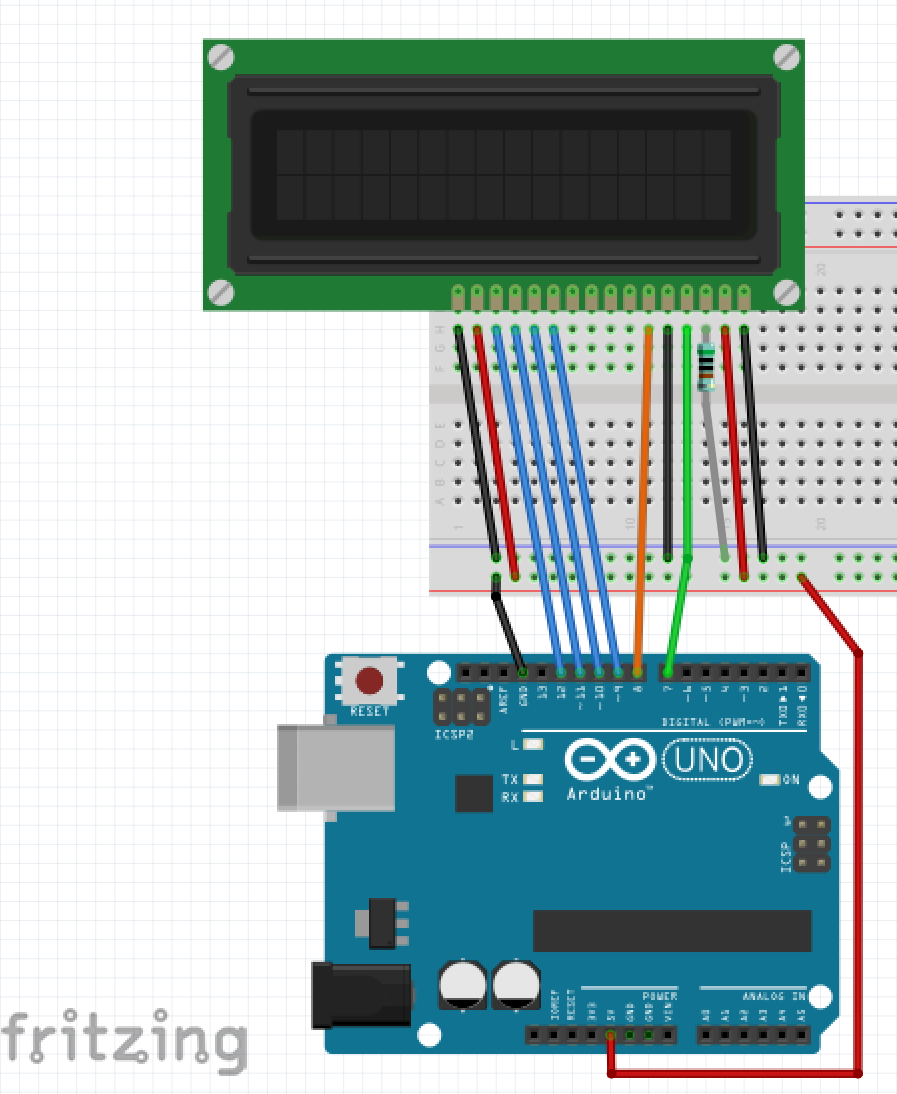Click analog pin A0 on the Arduino

point(705,1033)
